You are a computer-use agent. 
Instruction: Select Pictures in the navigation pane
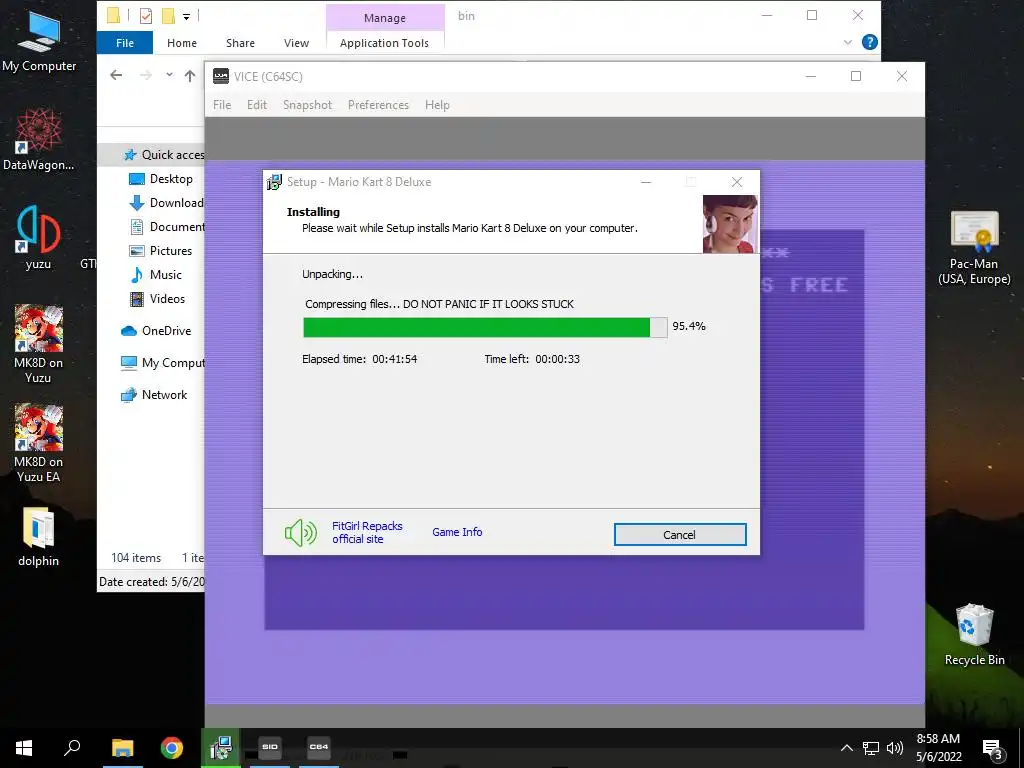(x=161, y=251)
